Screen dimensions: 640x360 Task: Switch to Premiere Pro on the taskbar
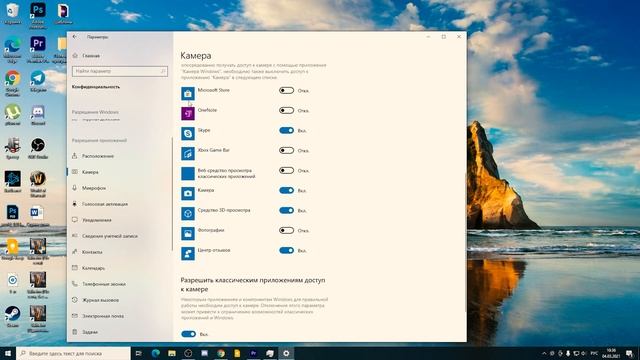pos(253,353)
